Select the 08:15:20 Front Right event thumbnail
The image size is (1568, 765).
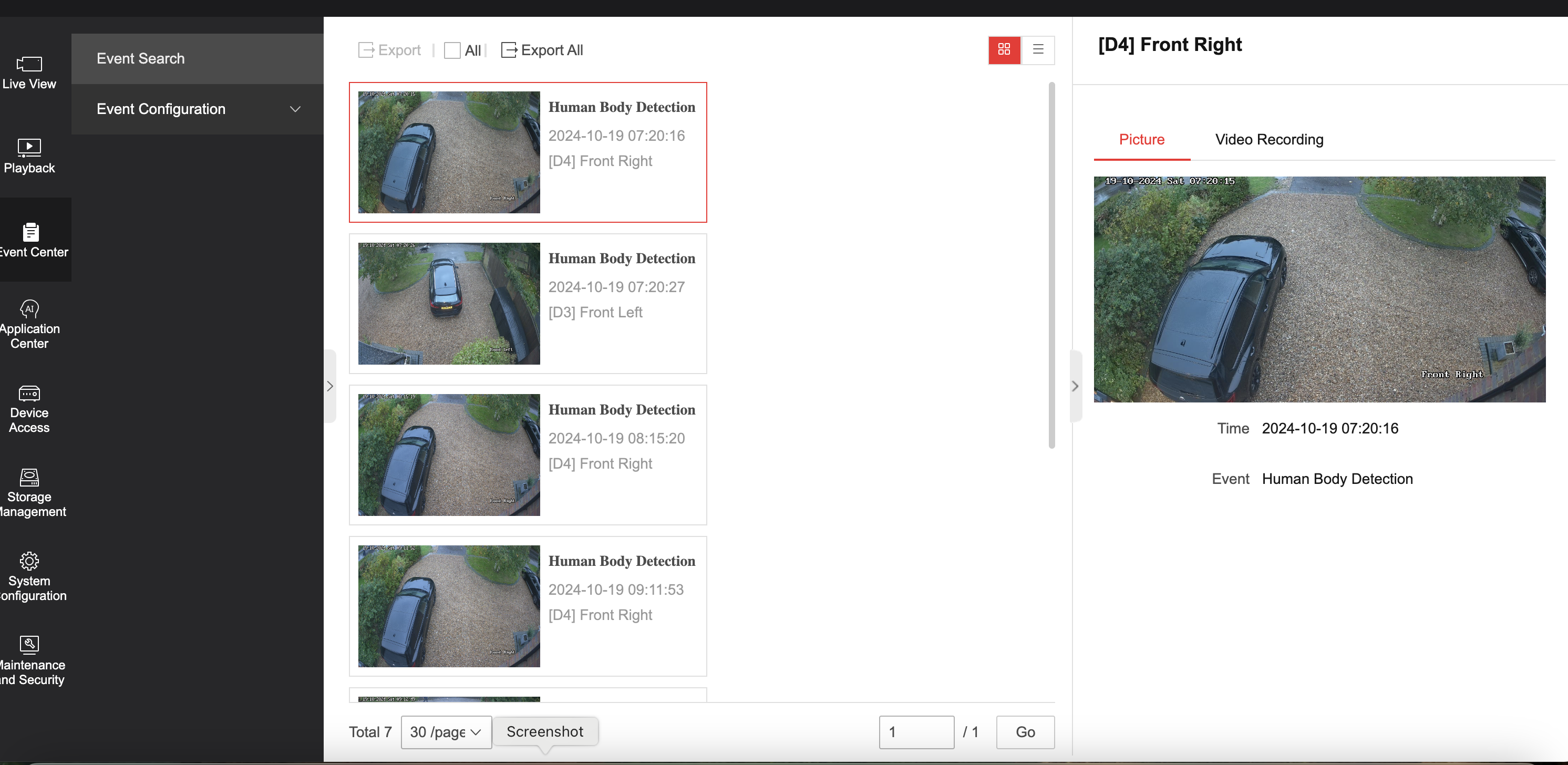449,454
